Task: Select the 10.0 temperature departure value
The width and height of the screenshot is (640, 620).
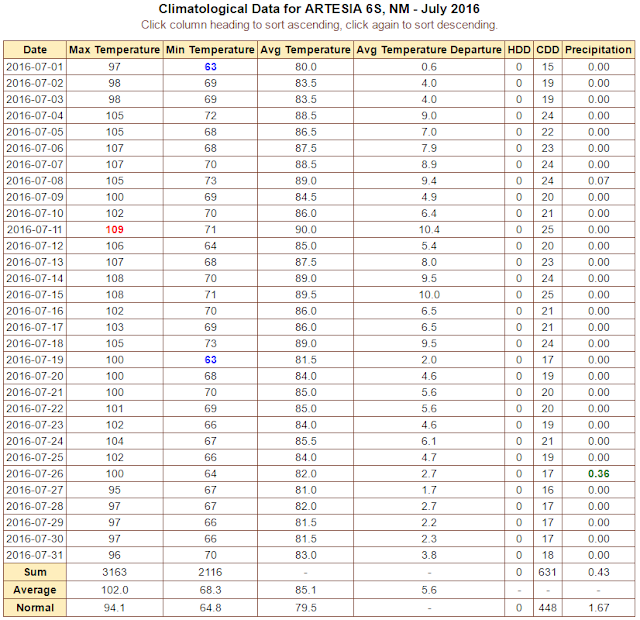Action: pos(429,295)
